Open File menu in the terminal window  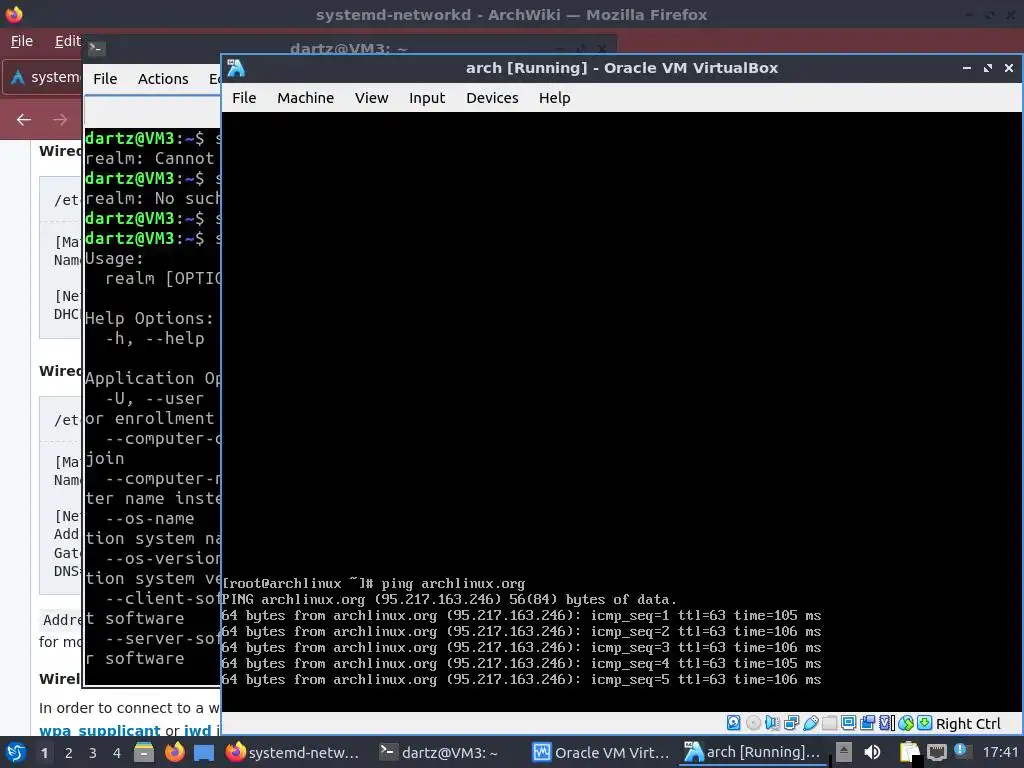[x=105, y=79]
